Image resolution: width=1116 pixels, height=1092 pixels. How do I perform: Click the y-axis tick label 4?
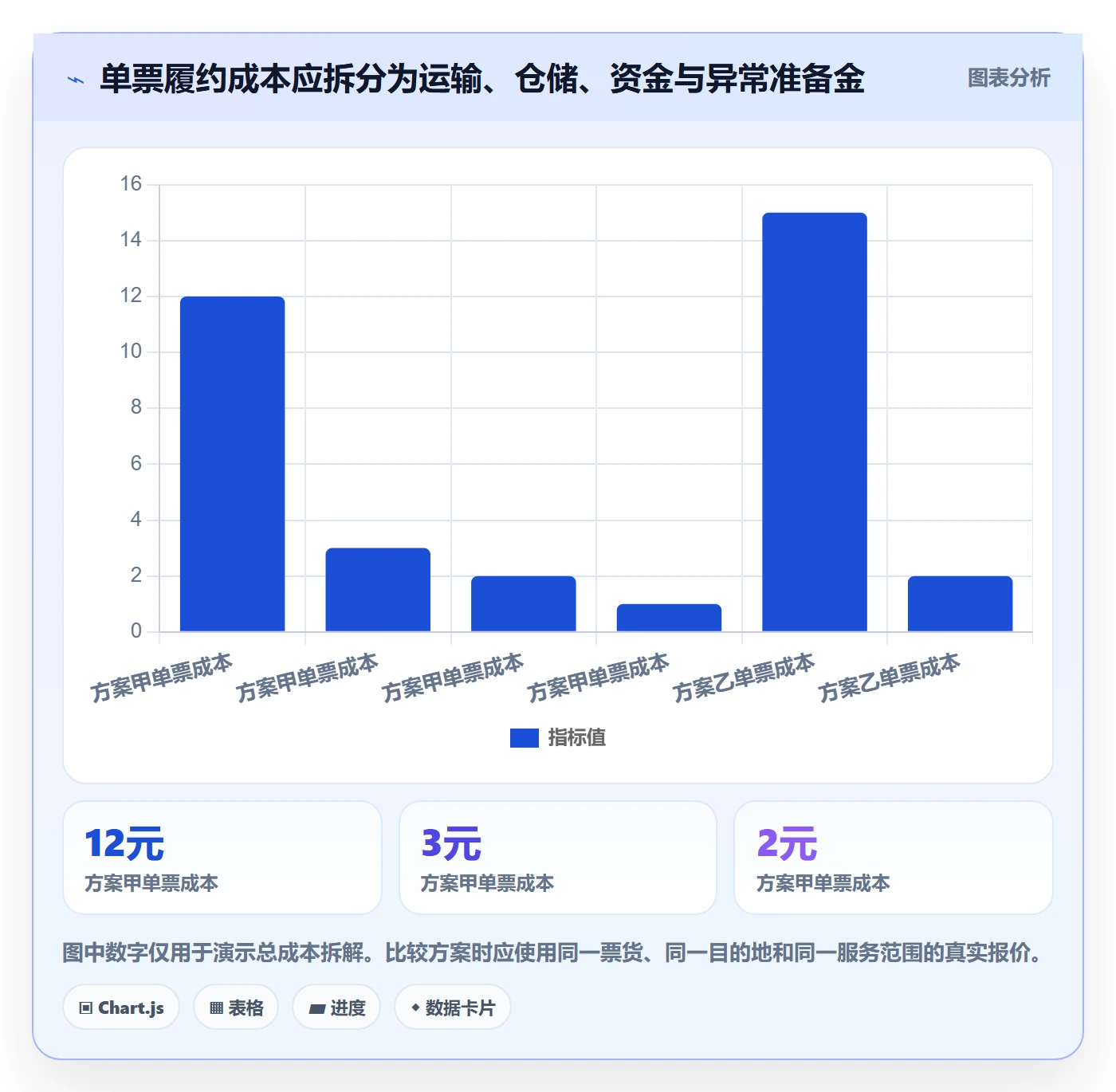pyautogui.click(x=136, y=520)
